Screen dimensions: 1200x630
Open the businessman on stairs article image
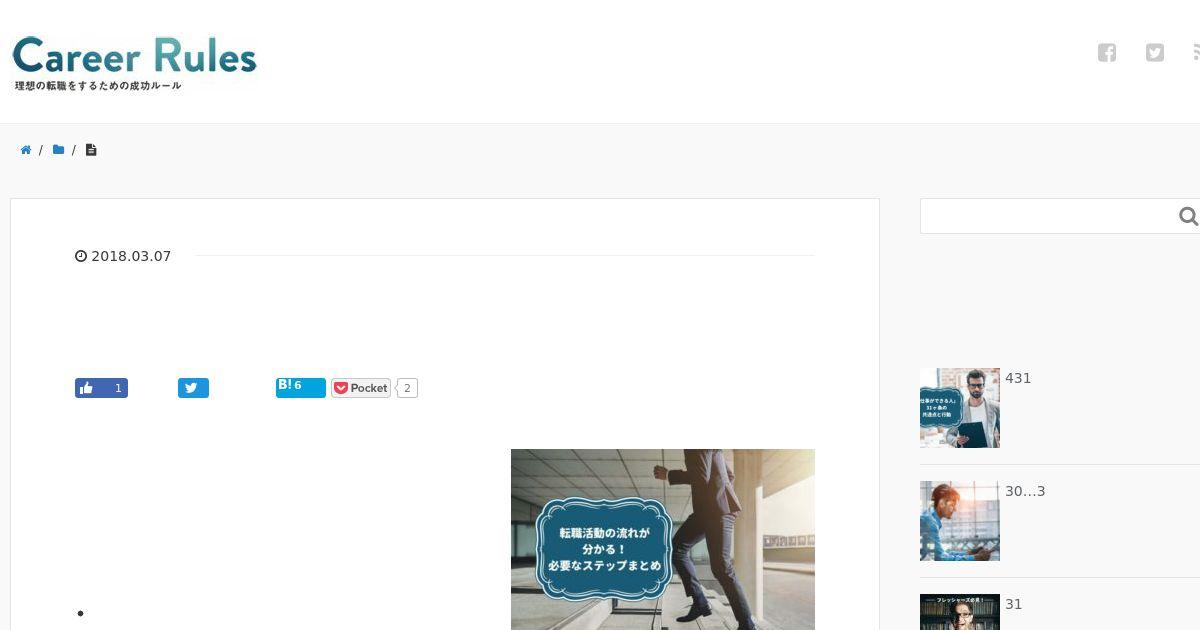663,539
